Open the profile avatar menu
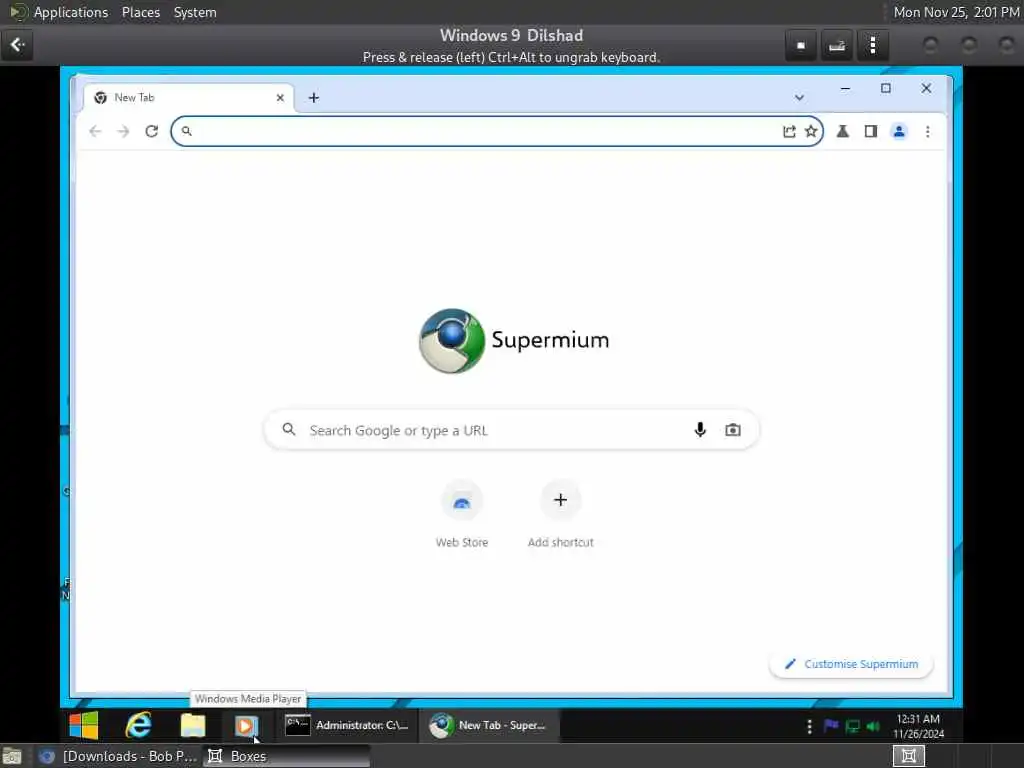The image size is (1024, 768). (x=899, y=131)
